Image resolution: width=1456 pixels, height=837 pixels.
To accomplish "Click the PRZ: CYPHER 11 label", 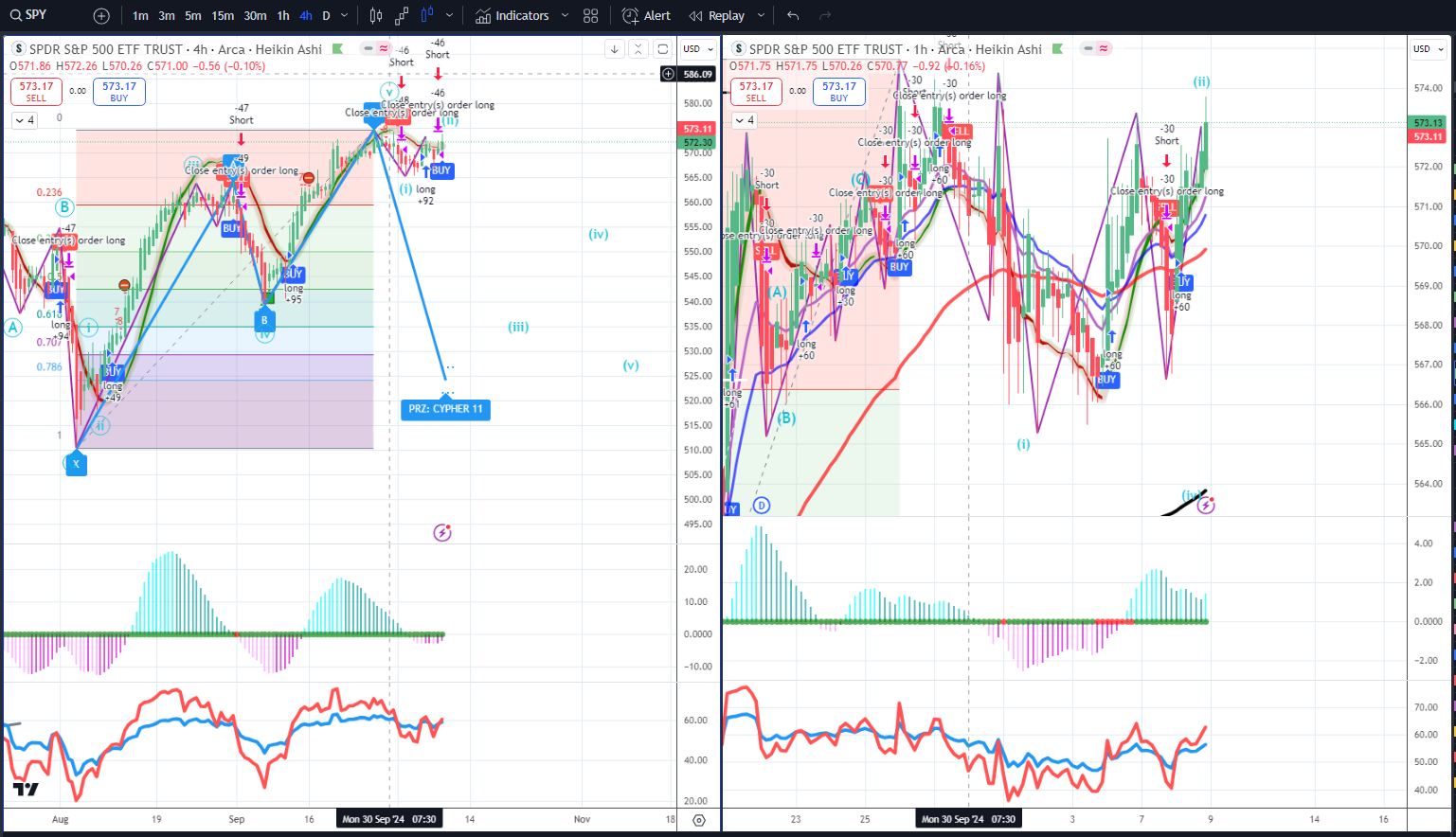I will coord(445,409).
